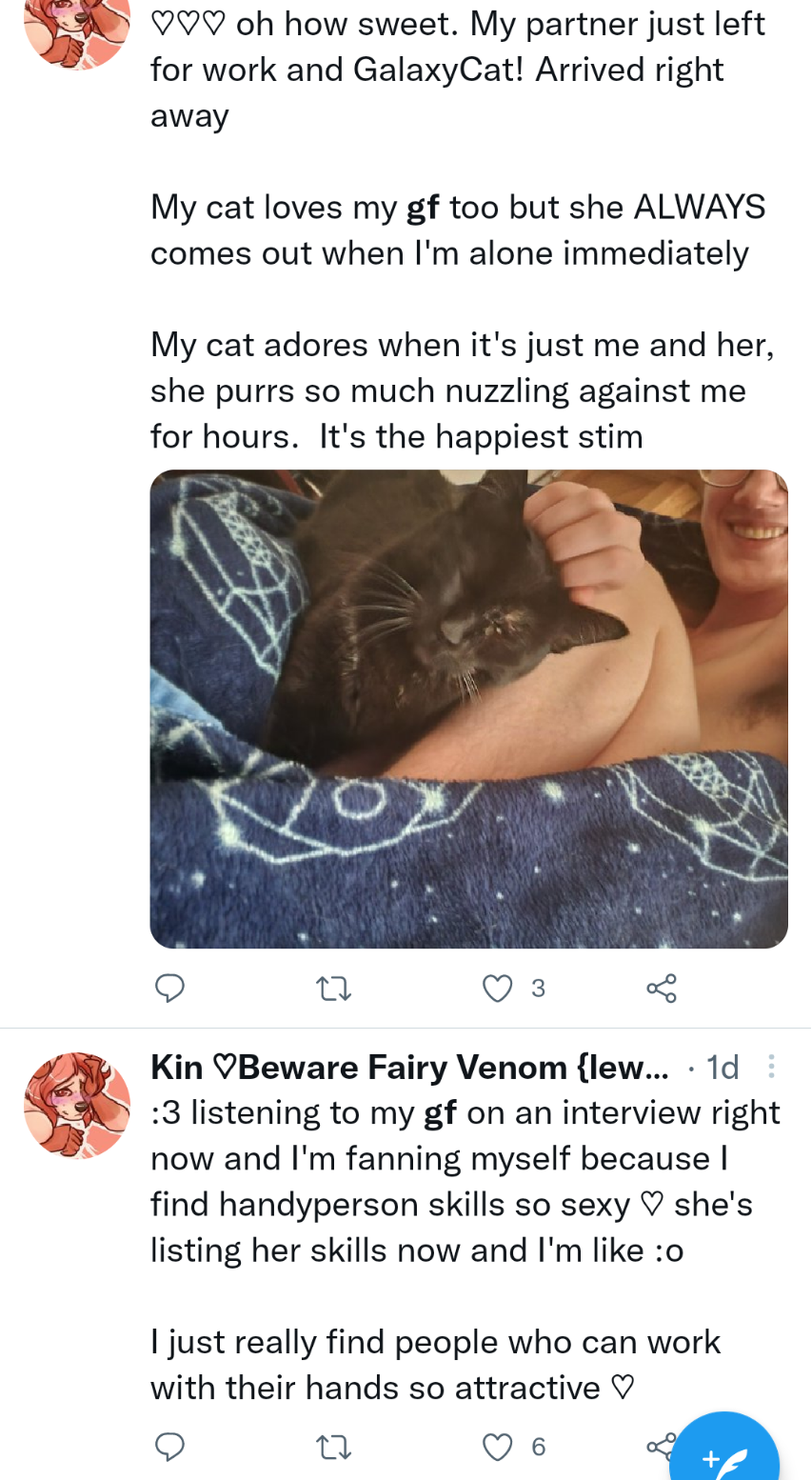Share the handyperson skills tweet
812x1480 pixels.
click(659, 1446)
